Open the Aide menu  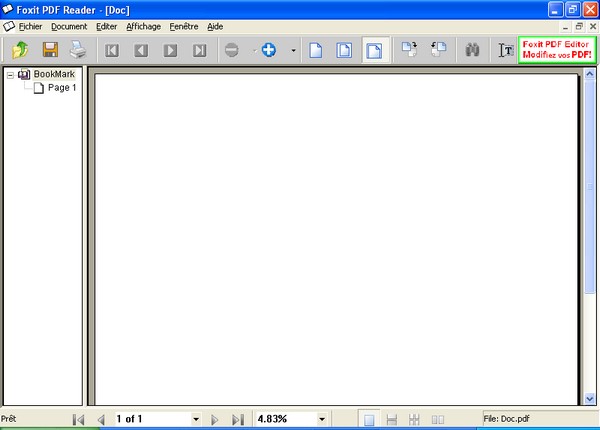click(x=215, y=26)
